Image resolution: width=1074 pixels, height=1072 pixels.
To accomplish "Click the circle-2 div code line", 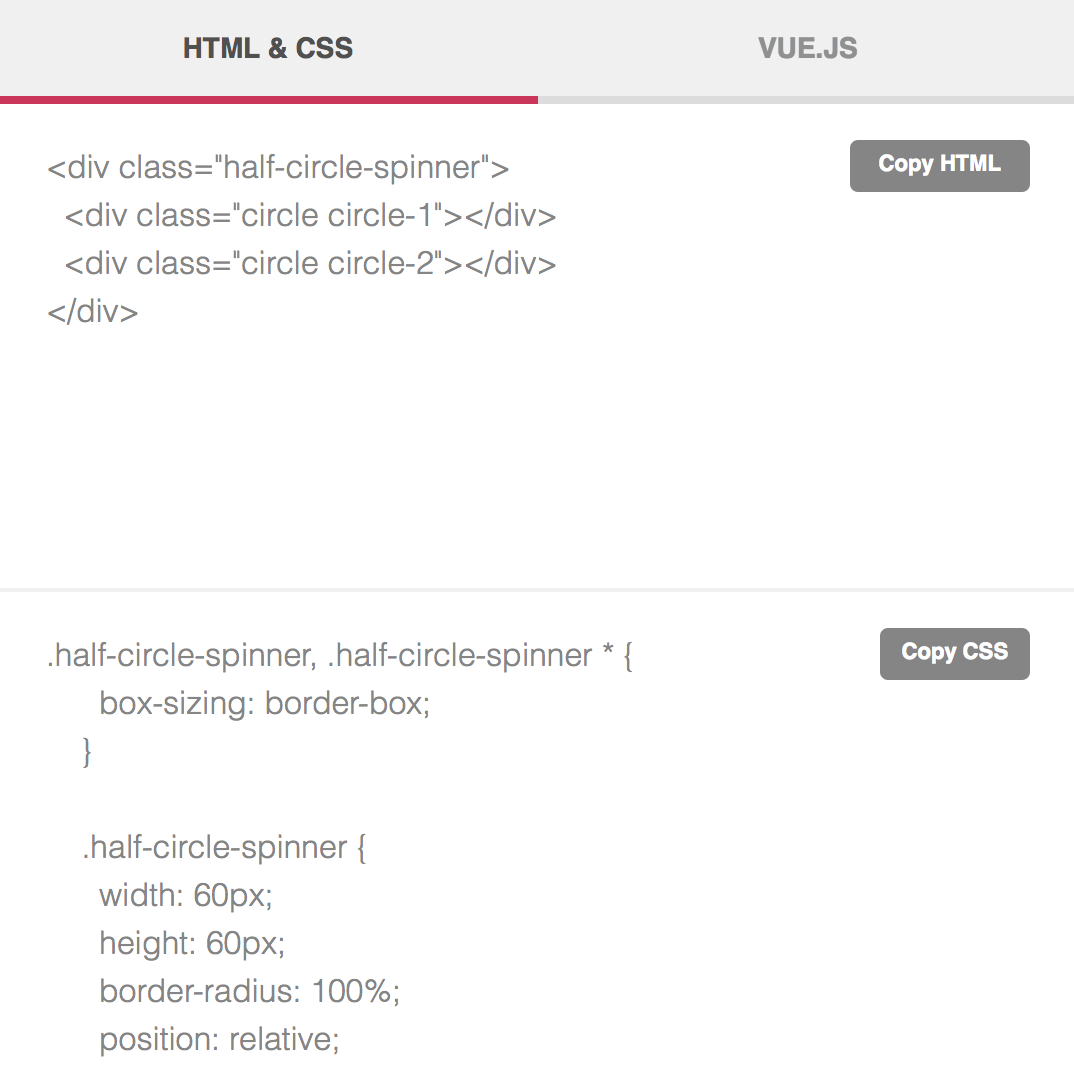I will (x=310, y=264).
